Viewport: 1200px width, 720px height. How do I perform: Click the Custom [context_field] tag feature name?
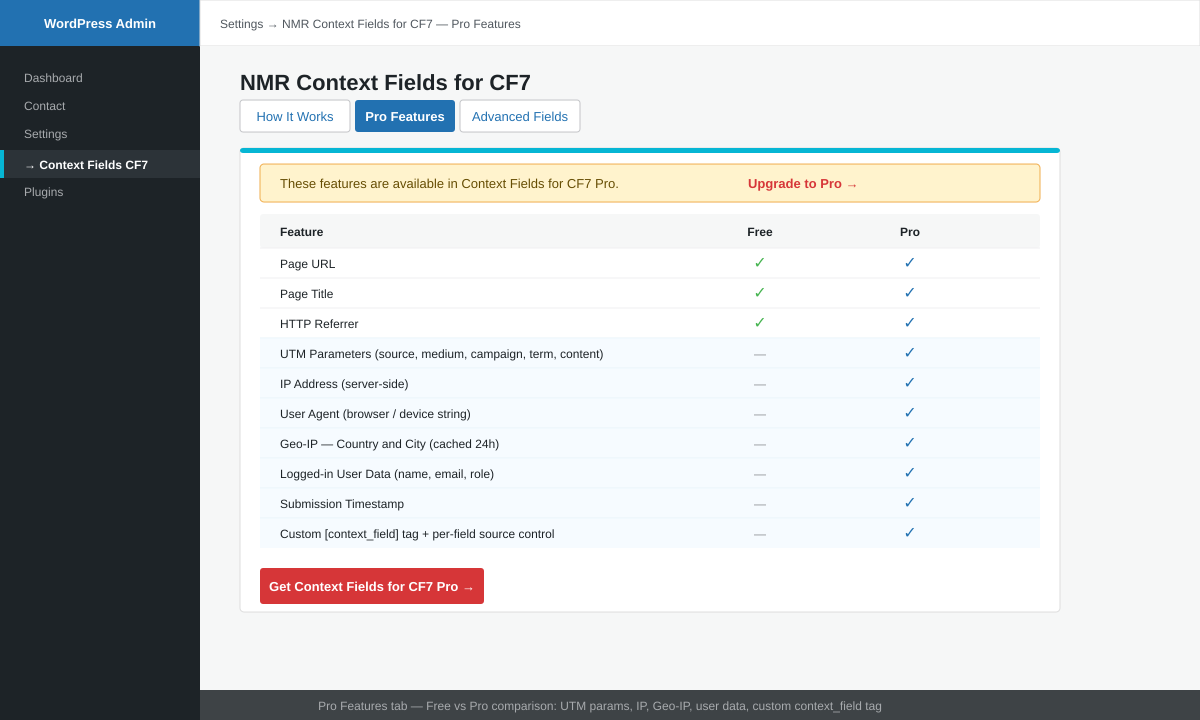417,534
